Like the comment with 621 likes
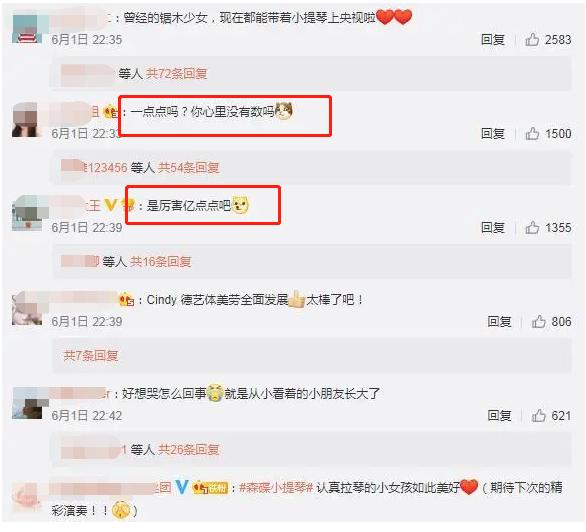 (539, 415)
